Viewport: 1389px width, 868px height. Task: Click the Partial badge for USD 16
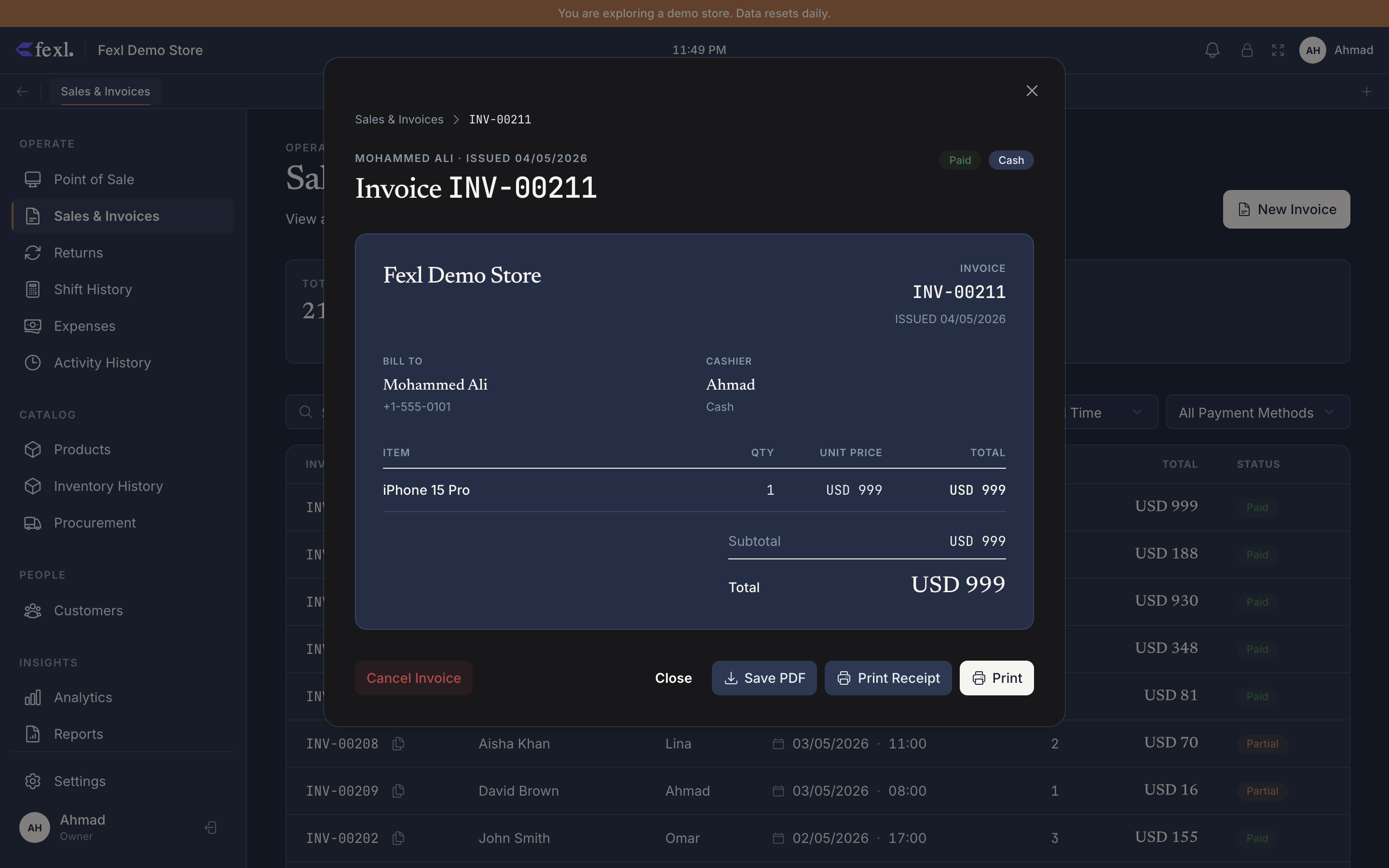click(1262, 791)
